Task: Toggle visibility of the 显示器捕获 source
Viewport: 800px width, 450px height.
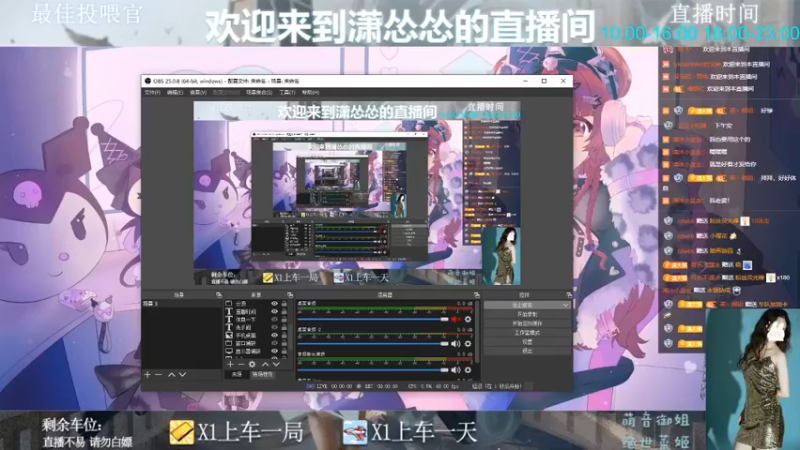Action: coord(274,351)
